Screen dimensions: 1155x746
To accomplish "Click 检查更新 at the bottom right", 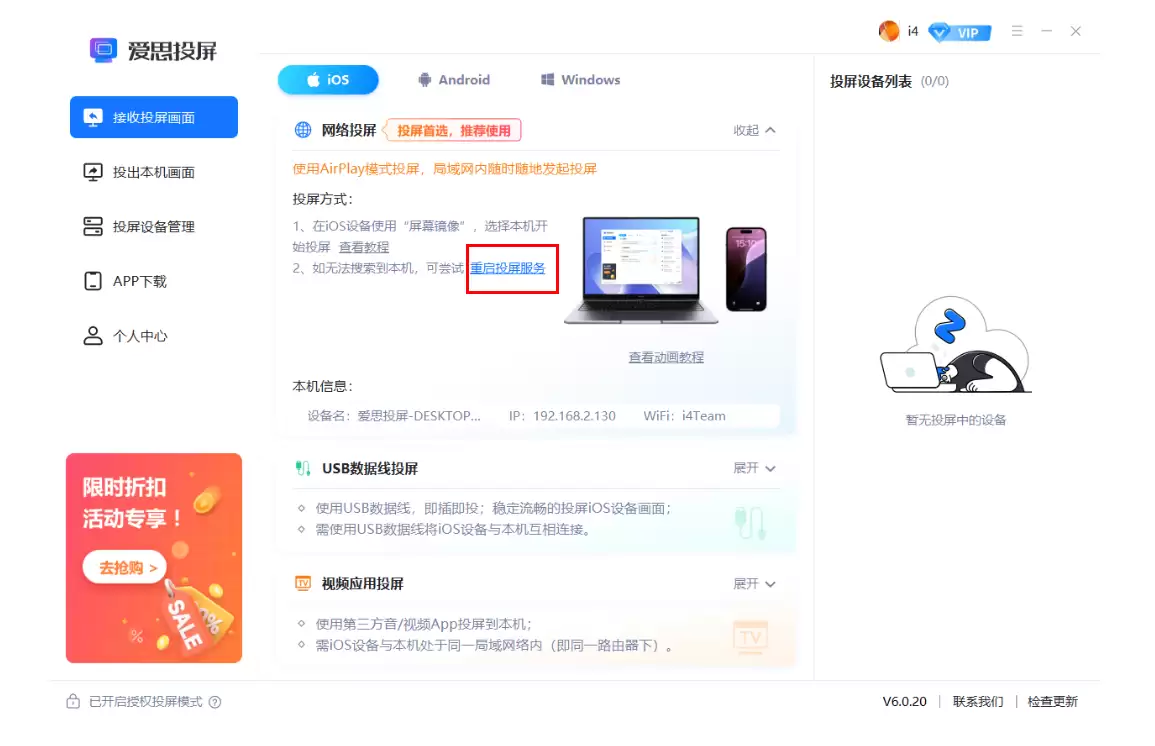I will [x=1052, y=702].
